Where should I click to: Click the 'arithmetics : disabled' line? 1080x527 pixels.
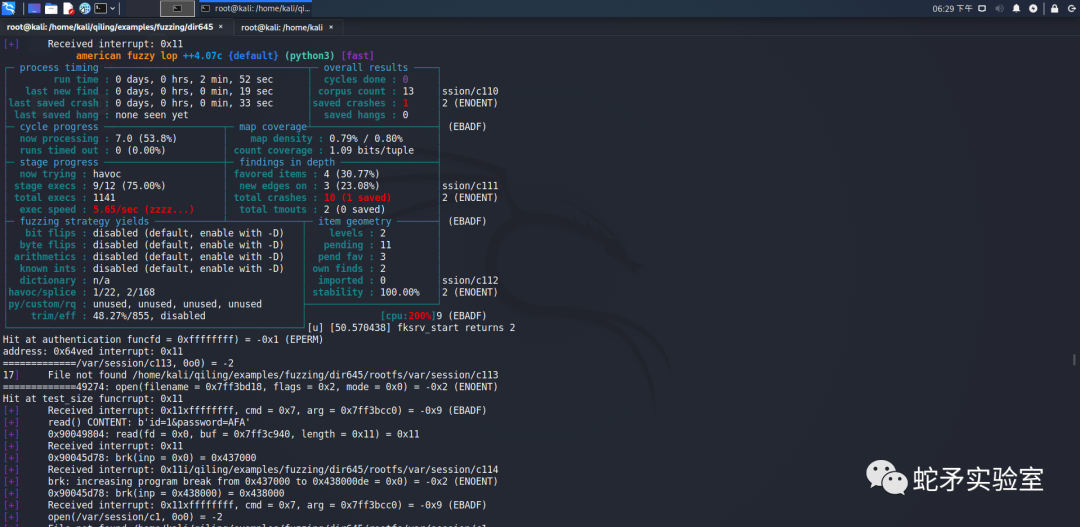149,256
